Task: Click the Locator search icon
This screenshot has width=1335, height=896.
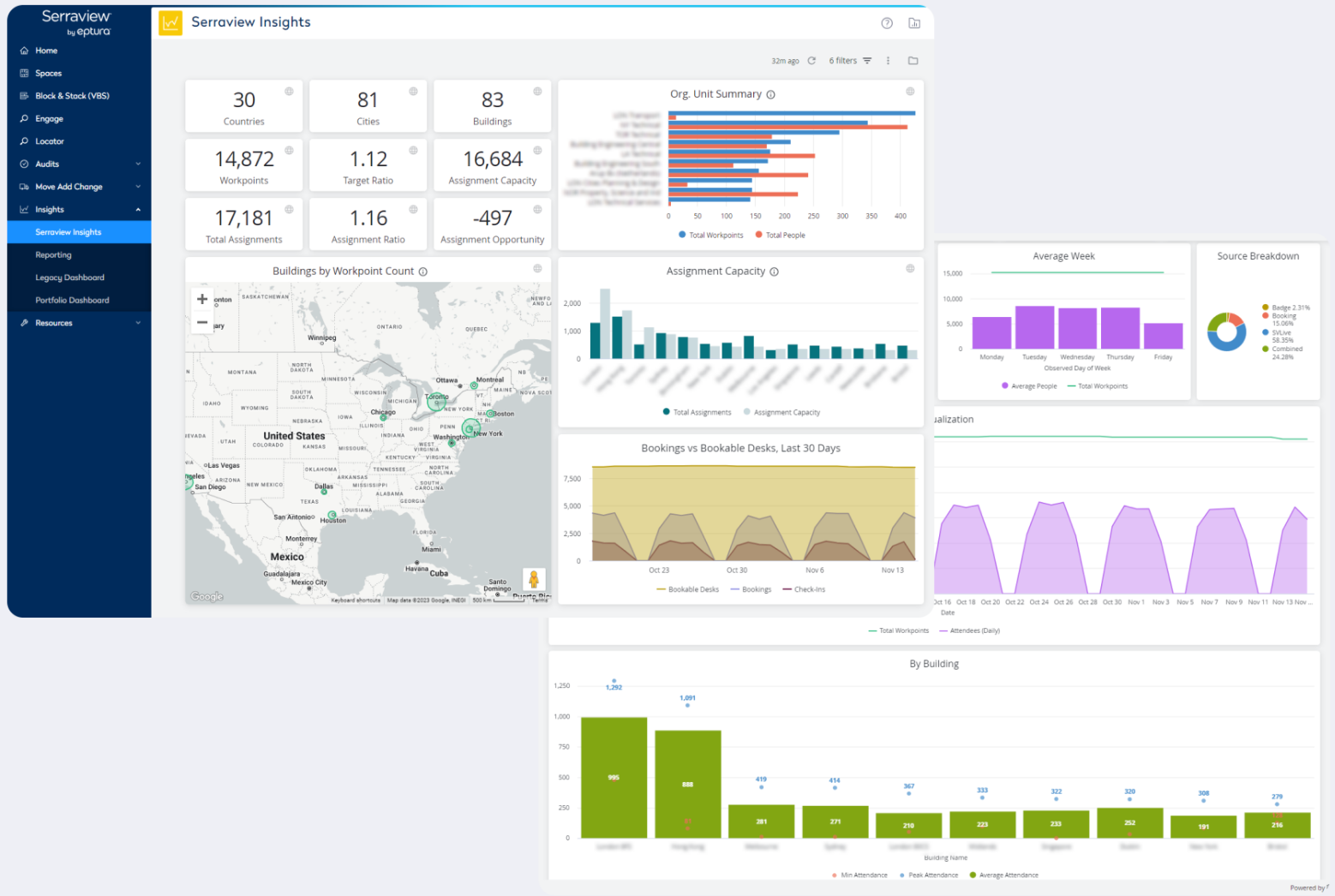Action: point(24,141)
